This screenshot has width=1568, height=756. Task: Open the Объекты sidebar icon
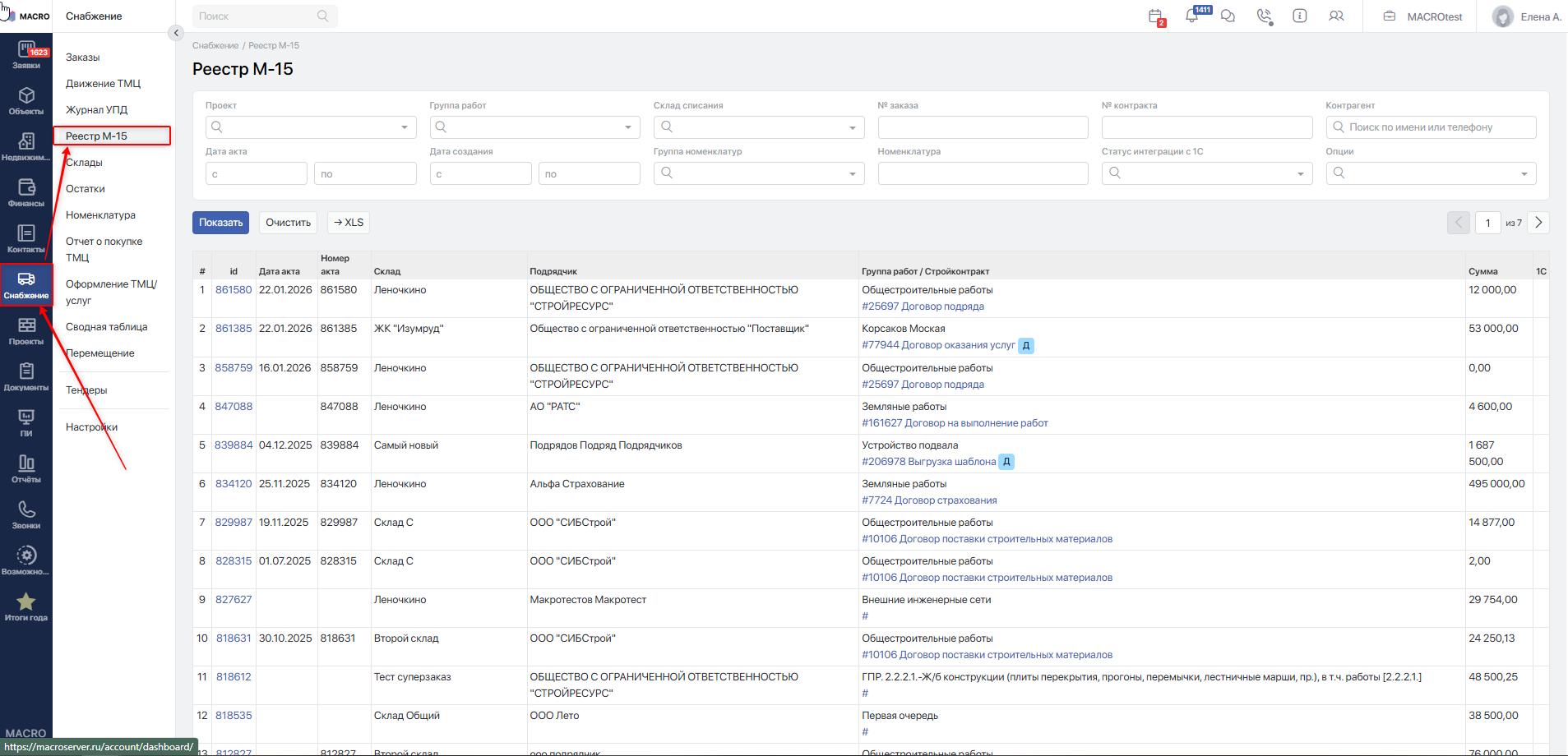[26, 101]
